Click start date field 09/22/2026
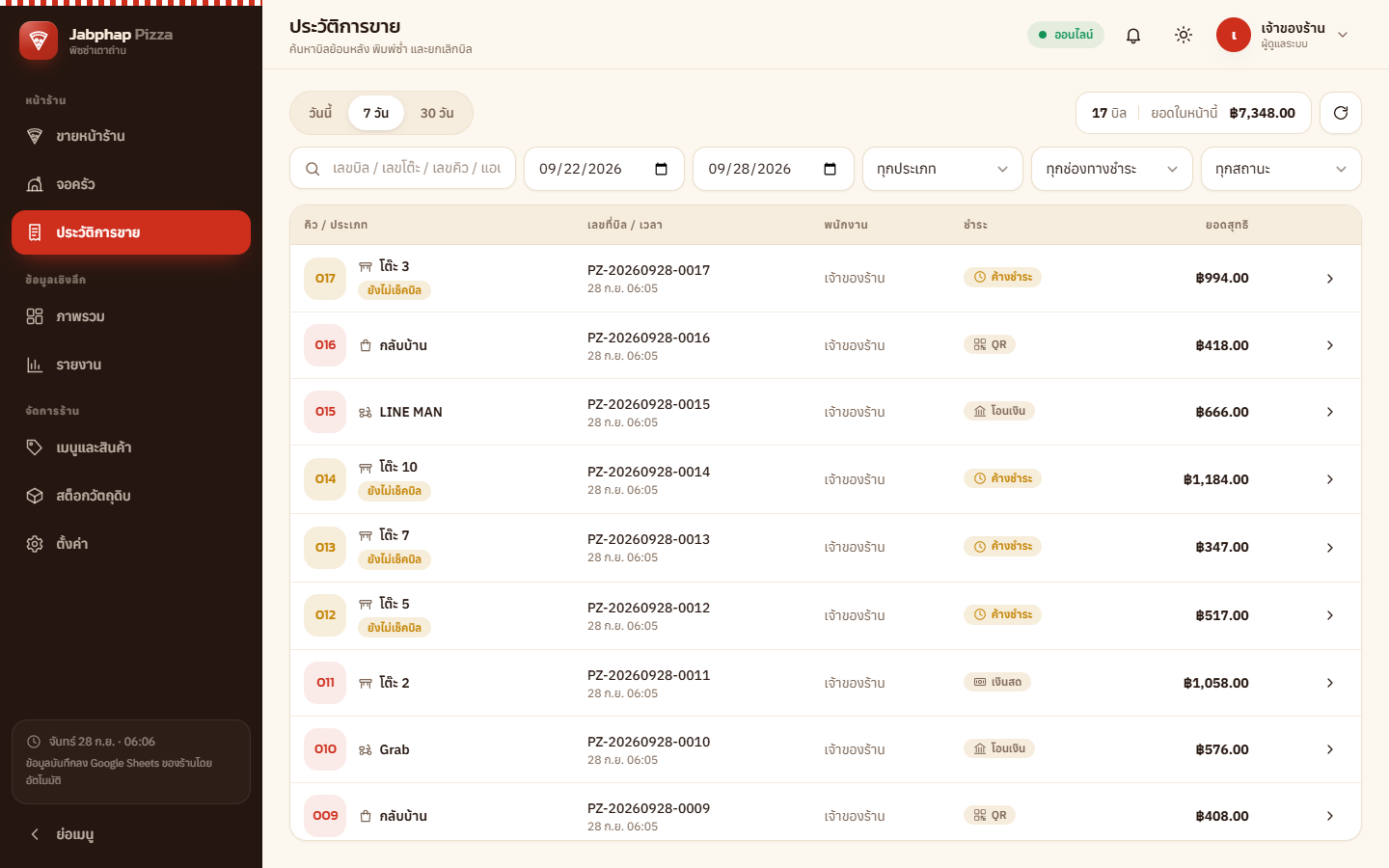Image resolution: width=1389 pixels, height=868 pixels. coord(604,169)
